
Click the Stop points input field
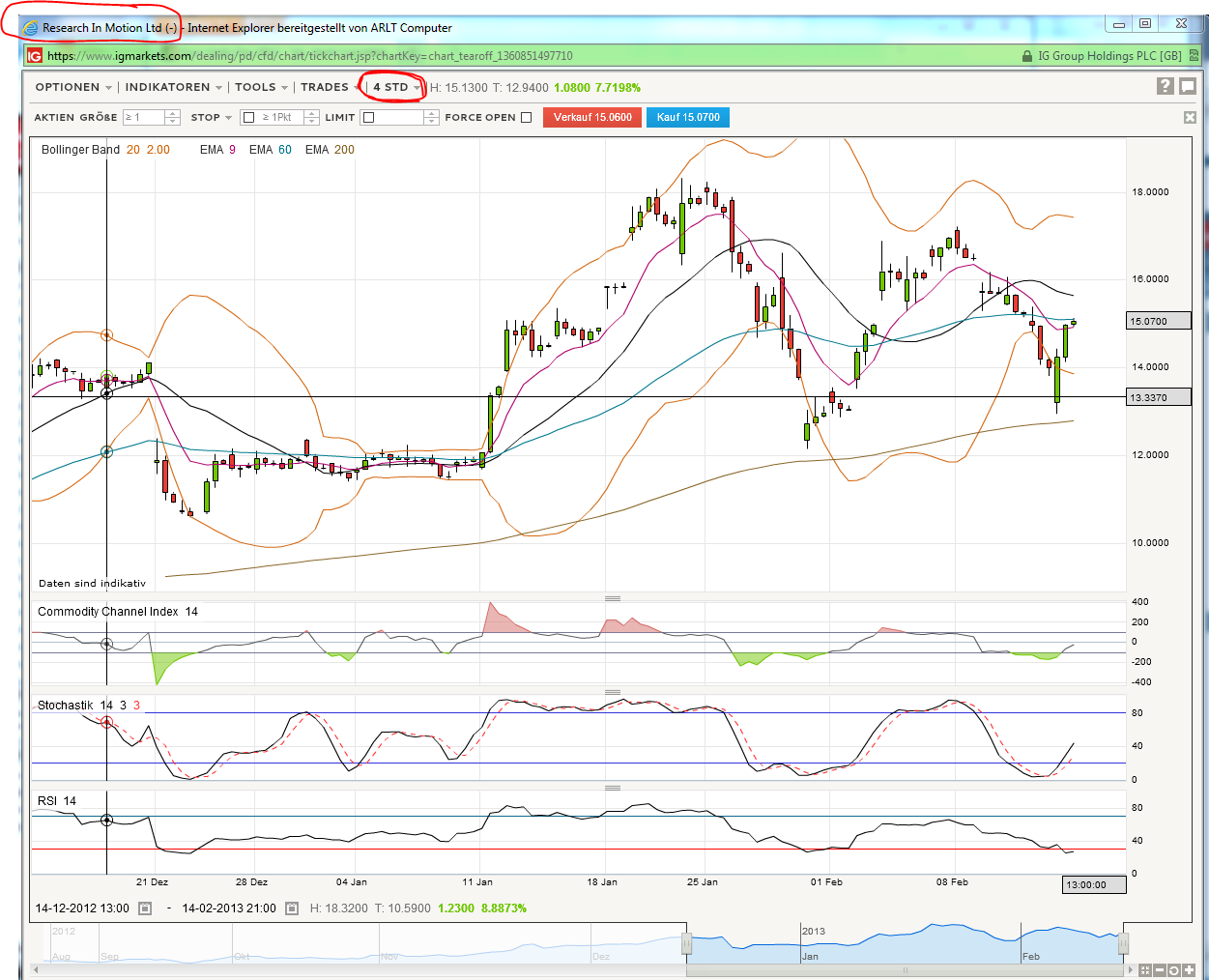[280, 117]
